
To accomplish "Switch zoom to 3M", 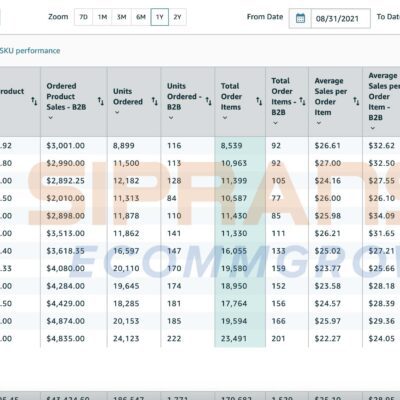I will [122, 17].
